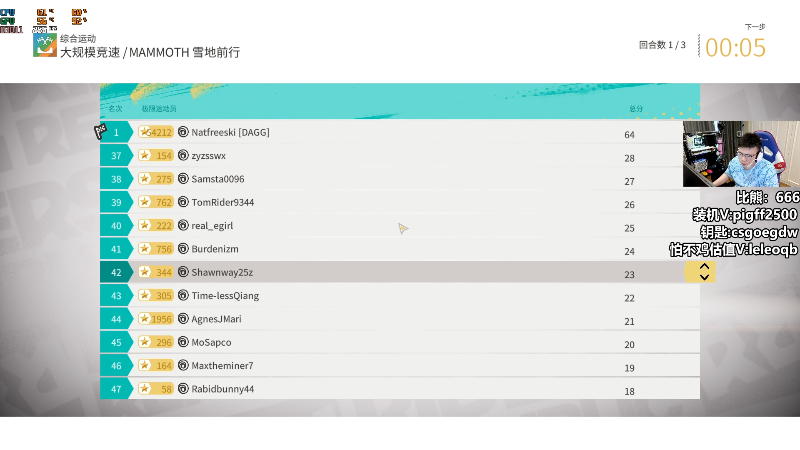The height and width of the screenshot is (450, 800).
Task: Click the mass race event icon
Action: pyautogui.click(x=45, y=45)
